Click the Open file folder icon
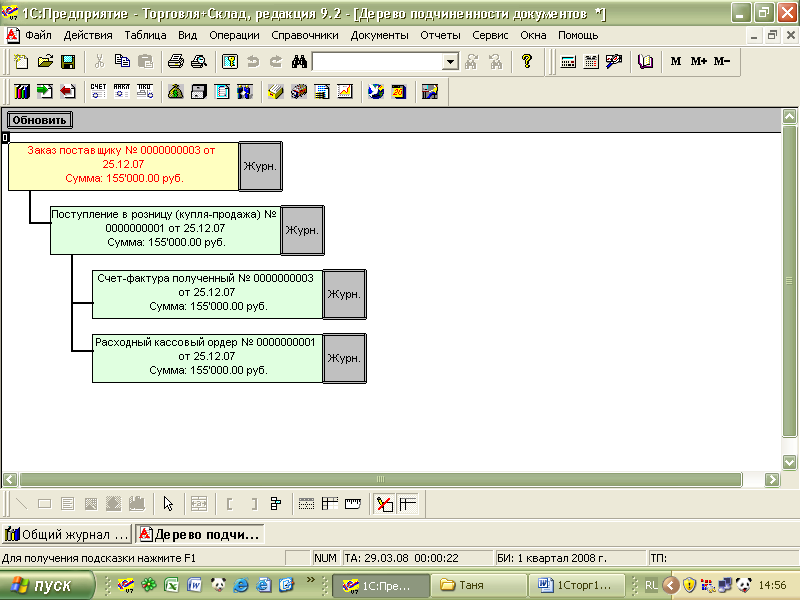800x600 pixels. pyautogui.click(x=45, y=62)
